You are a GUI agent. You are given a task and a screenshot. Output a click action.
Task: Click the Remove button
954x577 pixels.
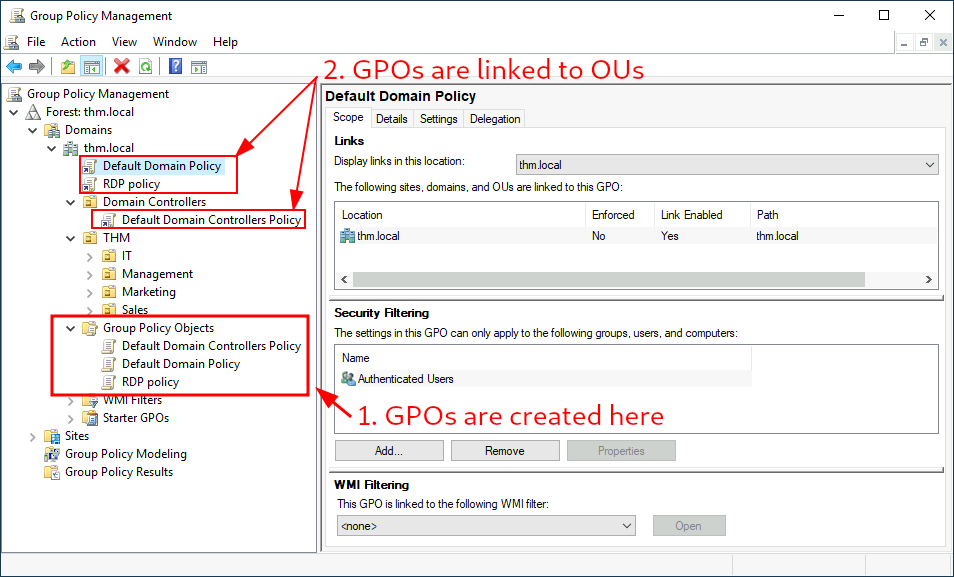pos(504,450)
